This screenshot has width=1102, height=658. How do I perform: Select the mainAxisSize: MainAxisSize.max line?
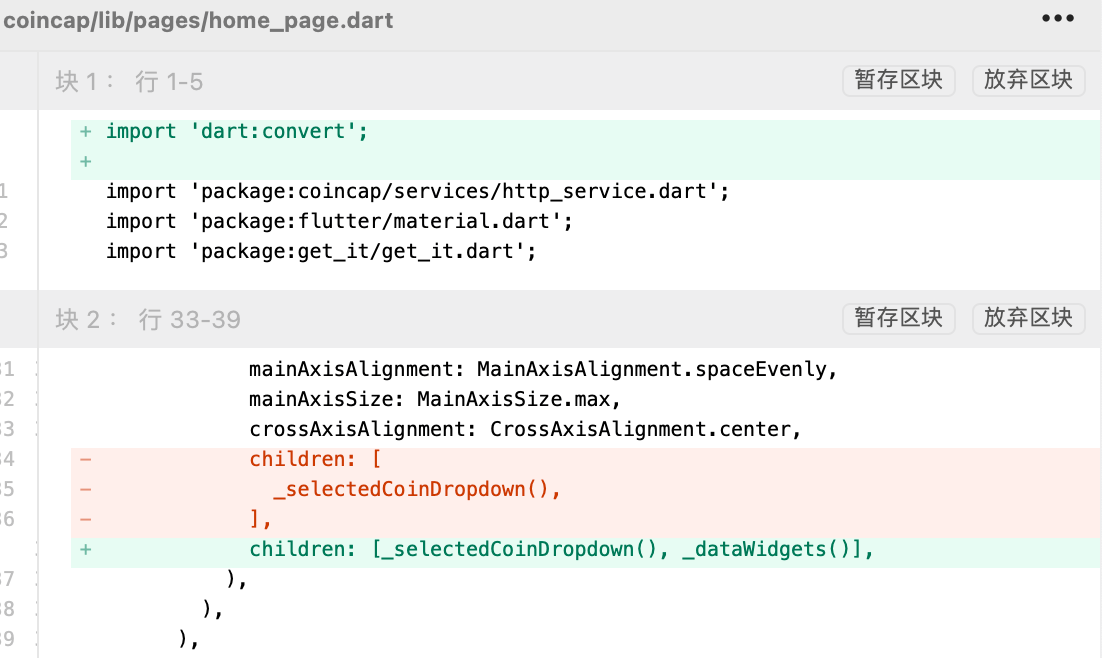435,399
